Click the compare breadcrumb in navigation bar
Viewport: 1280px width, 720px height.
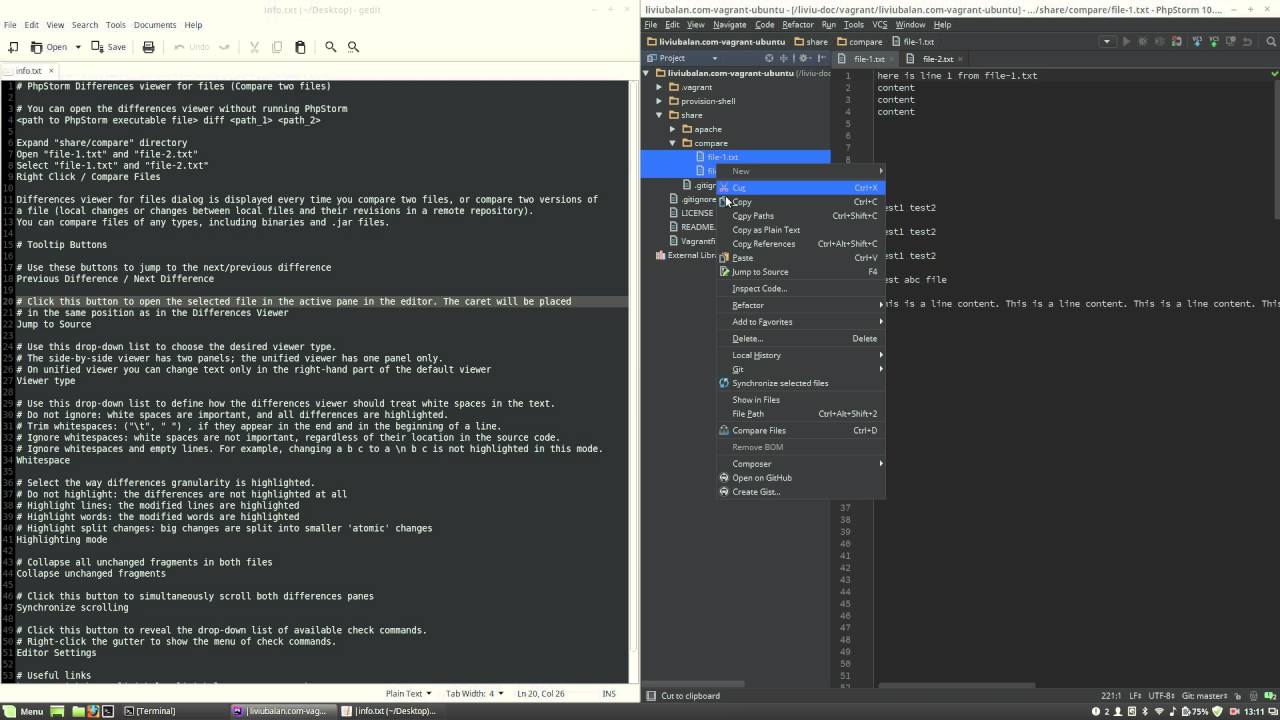coord(859,42)
